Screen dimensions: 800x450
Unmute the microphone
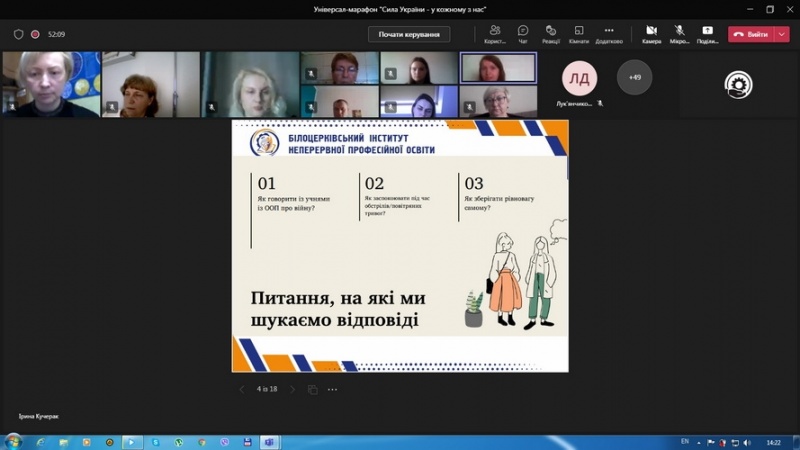tap(679, 32)
